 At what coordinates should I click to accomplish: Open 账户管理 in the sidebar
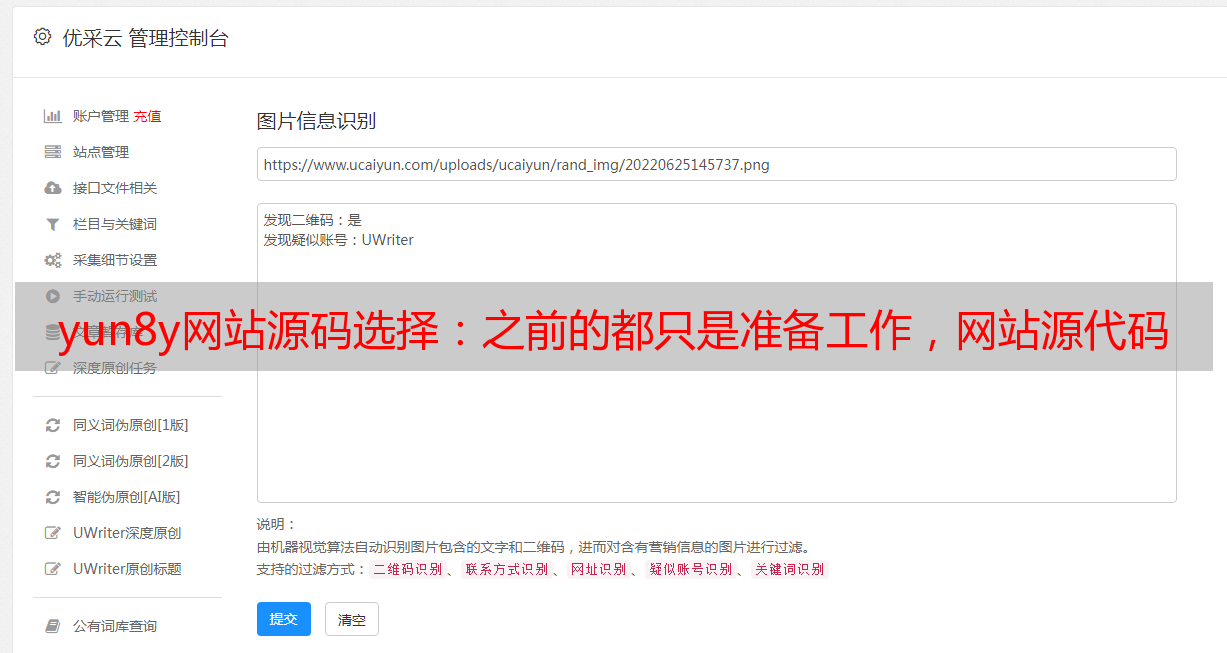[101, 116]
